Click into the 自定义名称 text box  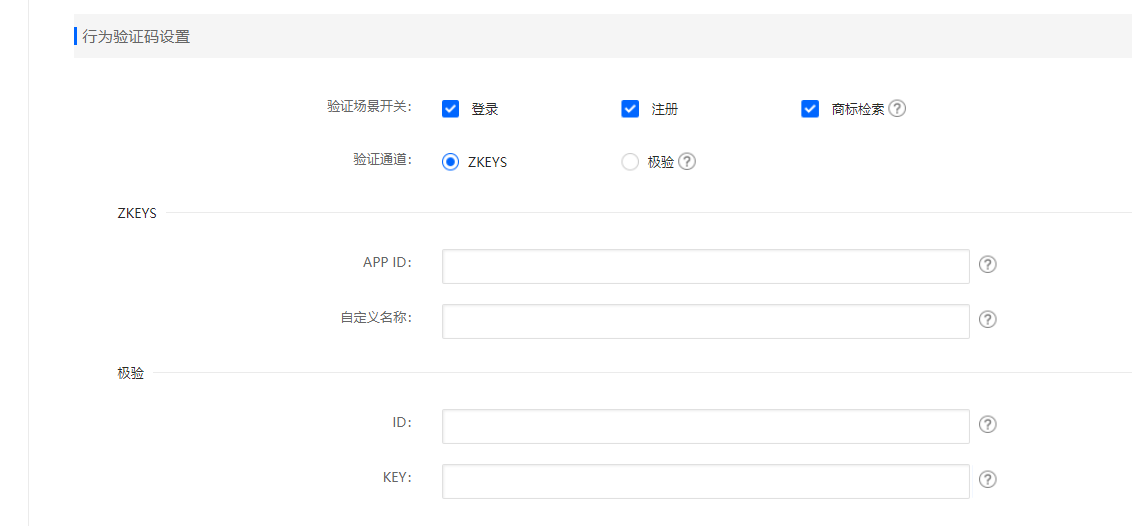coord(705,321)
